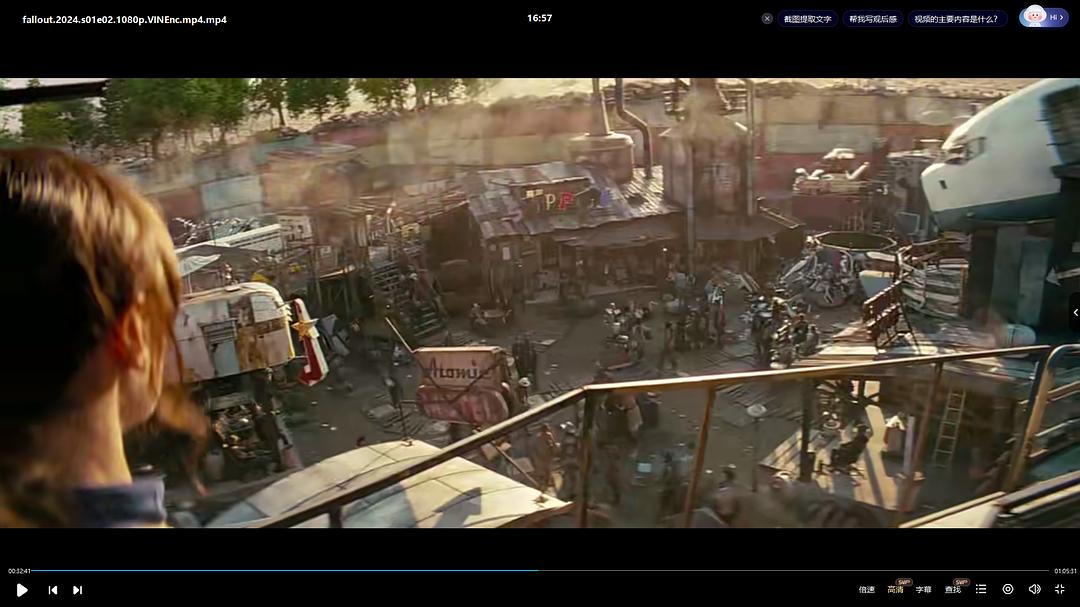Select the 帮我写观后感 suggestion

(873, 19)
